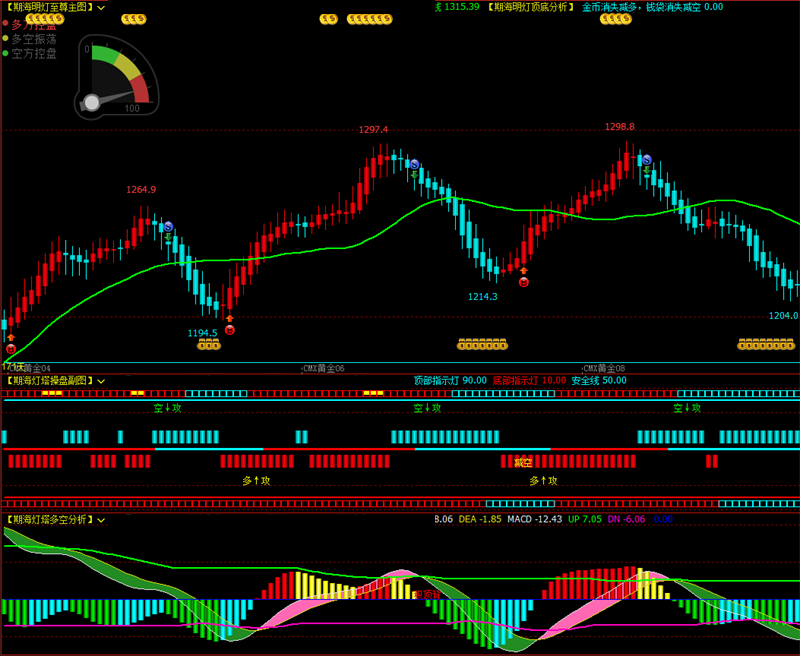Click the 1297.4 high price label
Image resolution: width=800 pixels, height=656 pixels.
coord(373,130)
